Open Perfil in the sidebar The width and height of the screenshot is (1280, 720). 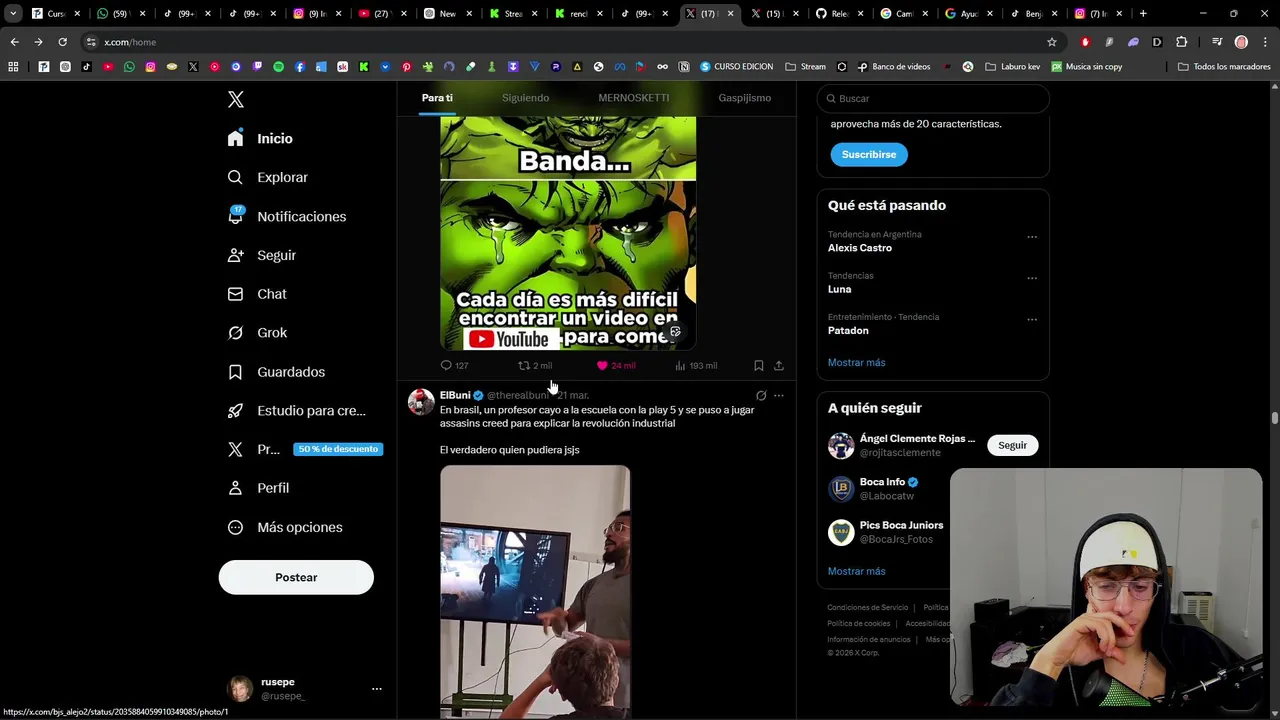258,488
